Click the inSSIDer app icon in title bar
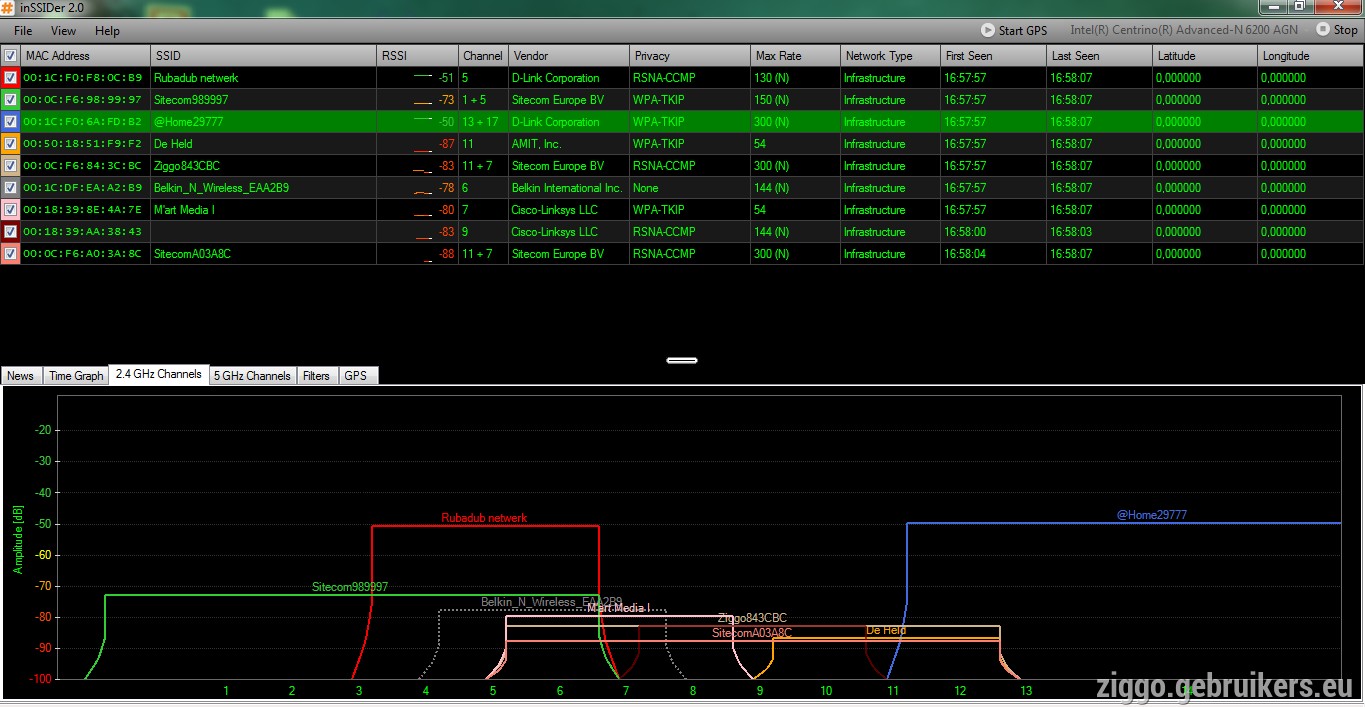Image resolution: width=1365 pixels, height=707 pixels. click(8, 7)
